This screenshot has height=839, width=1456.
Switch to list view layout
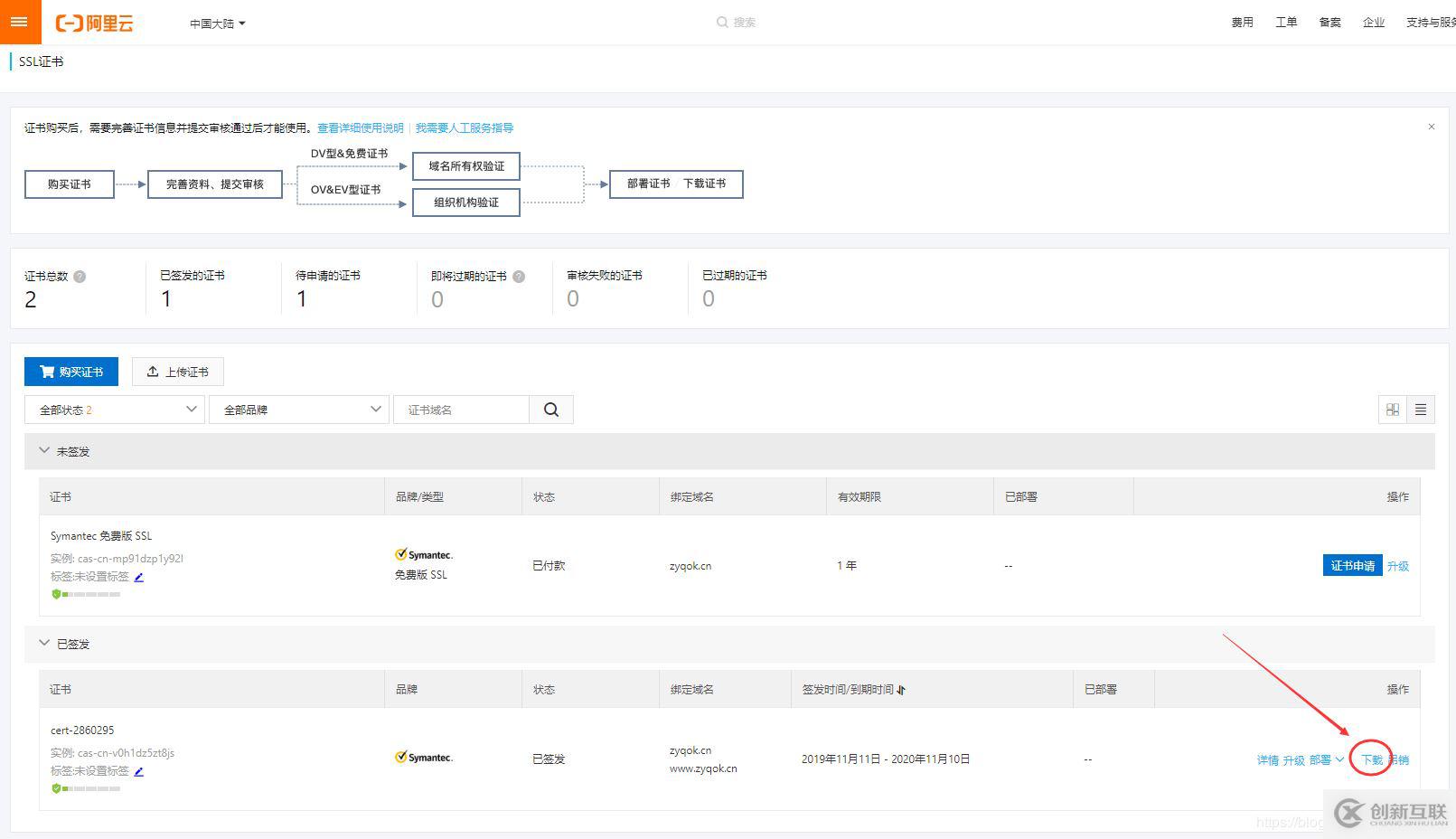[1420, 410]
